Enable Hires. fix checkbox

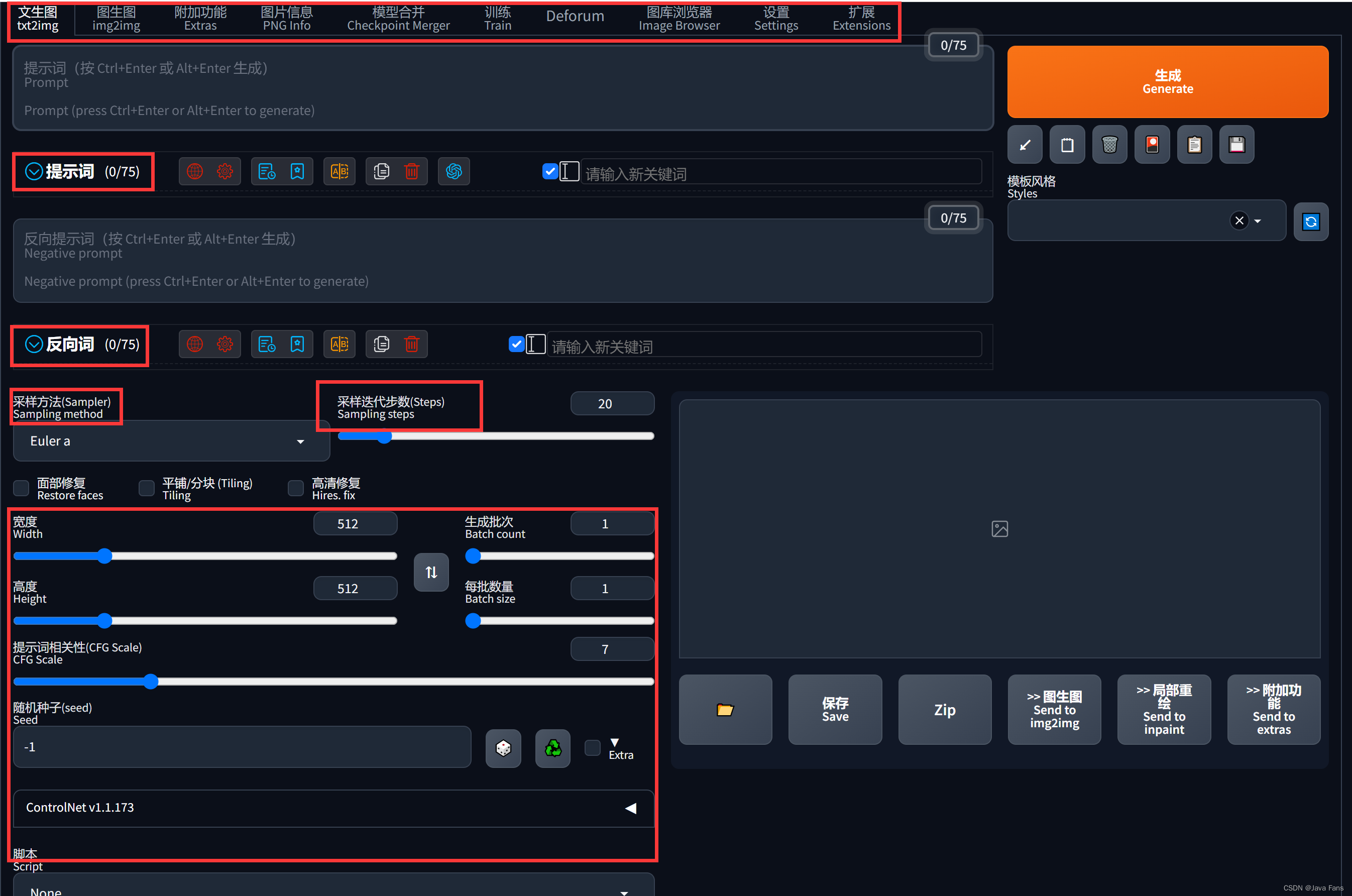295,489
